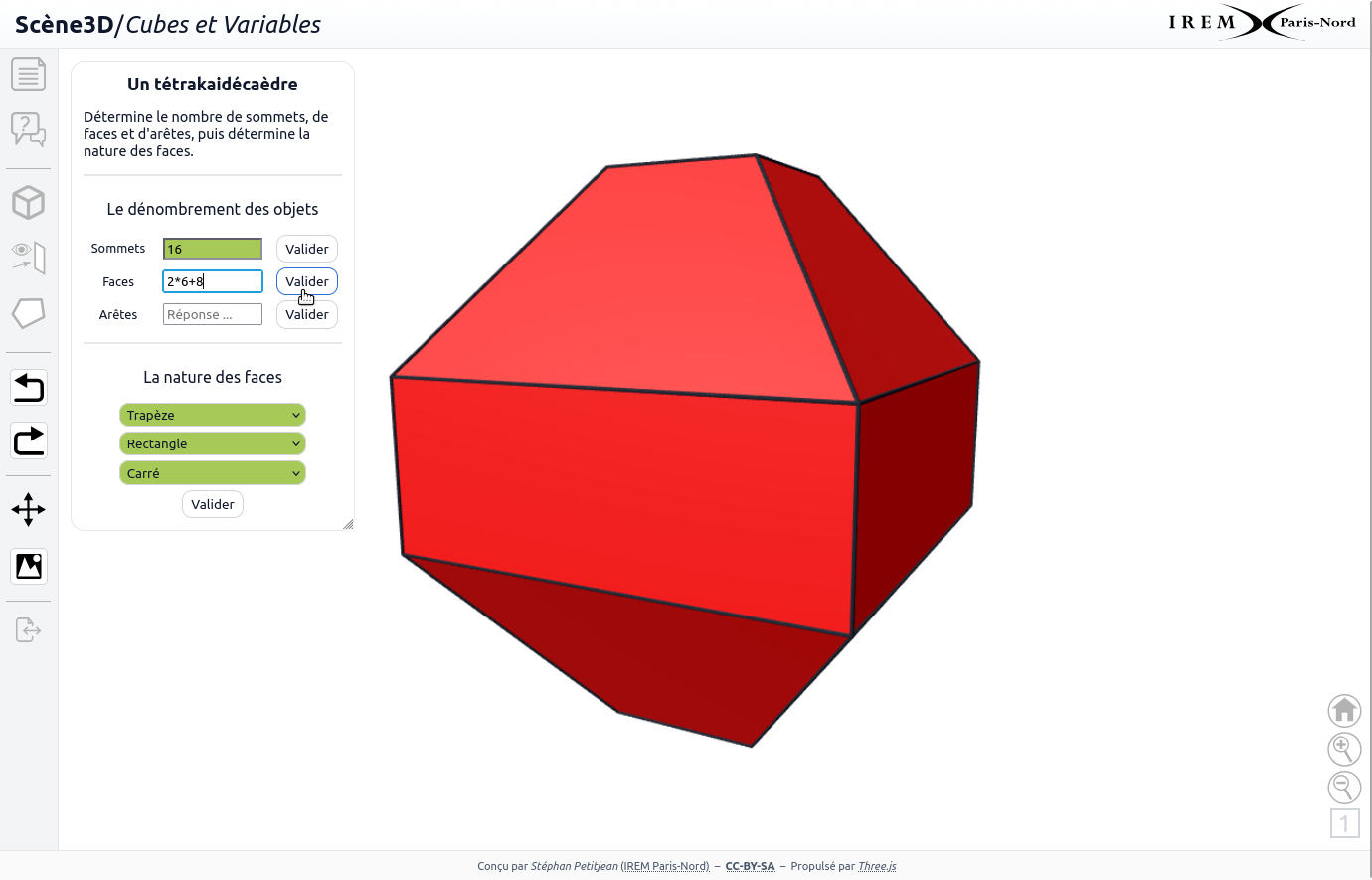The width and height of the screenshot is (1372, 880).
Task: Validate the Faces answer
Action: coord(307,281)
